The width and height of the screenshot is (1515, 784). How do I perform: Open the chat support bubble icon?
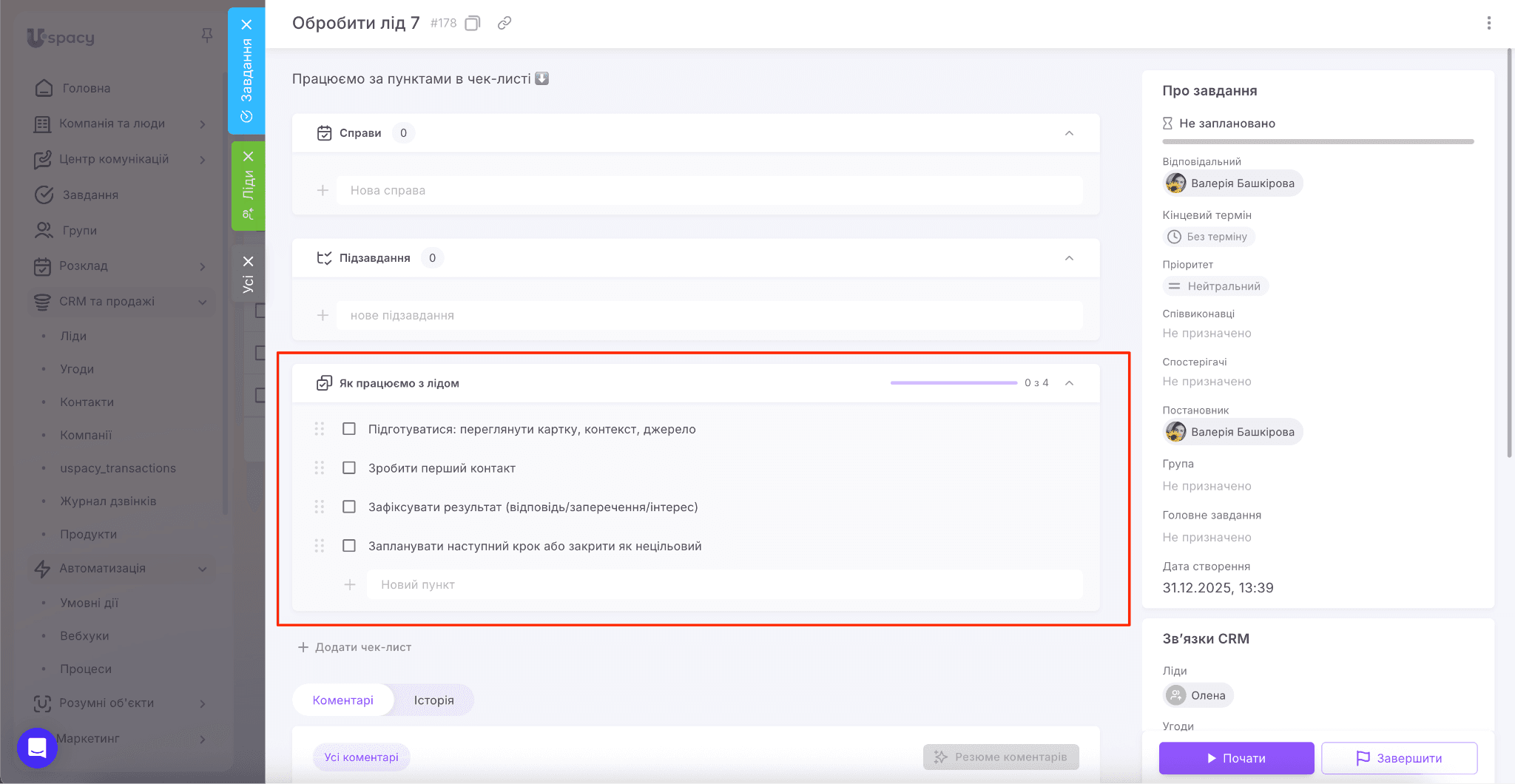point(37,748)
